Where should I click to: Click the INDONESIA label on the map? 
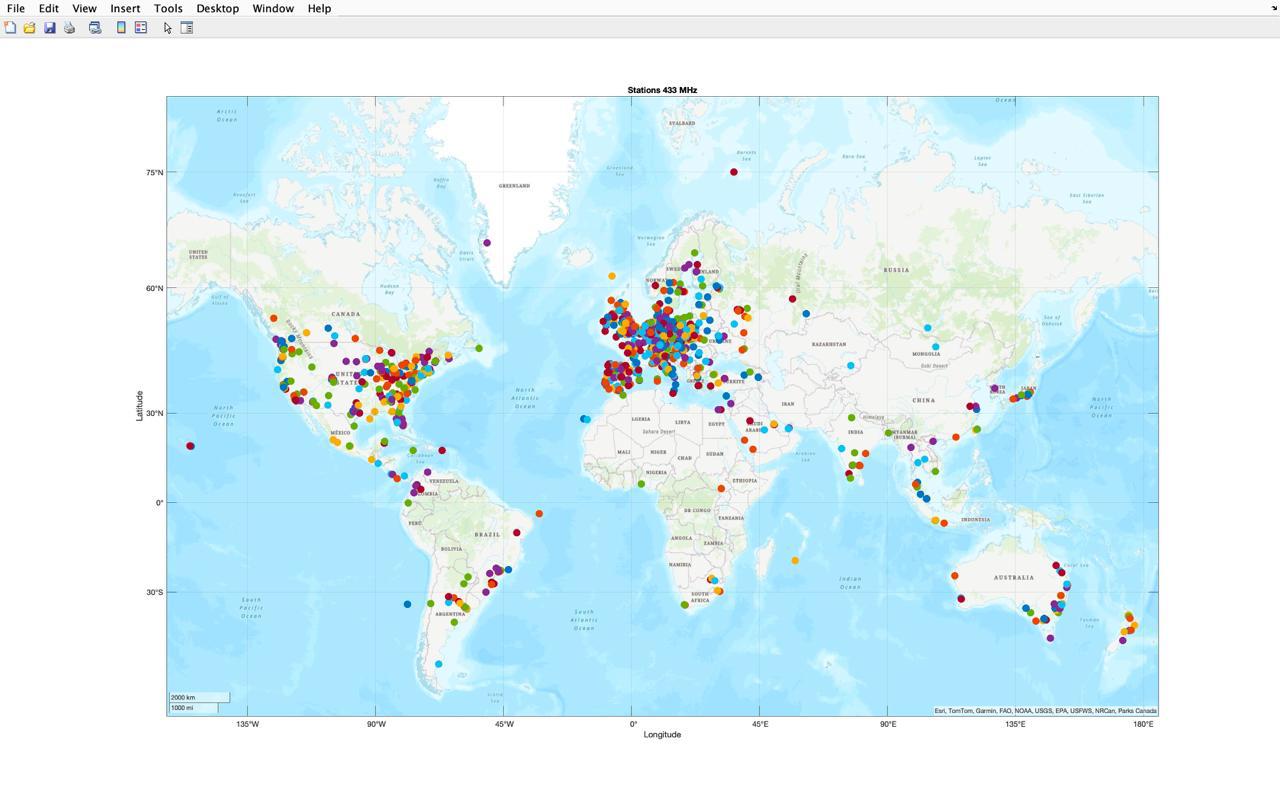[975, 519]
